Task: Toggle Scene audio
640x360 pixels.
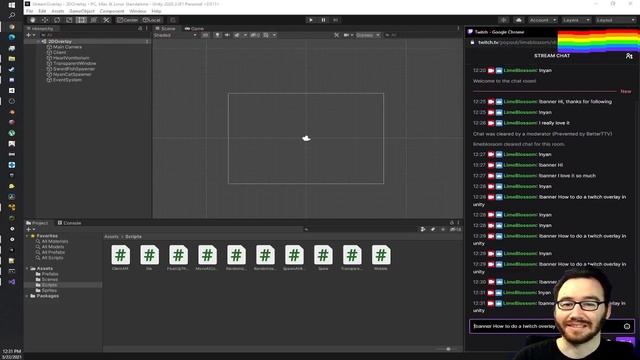Action: [227, 35]
